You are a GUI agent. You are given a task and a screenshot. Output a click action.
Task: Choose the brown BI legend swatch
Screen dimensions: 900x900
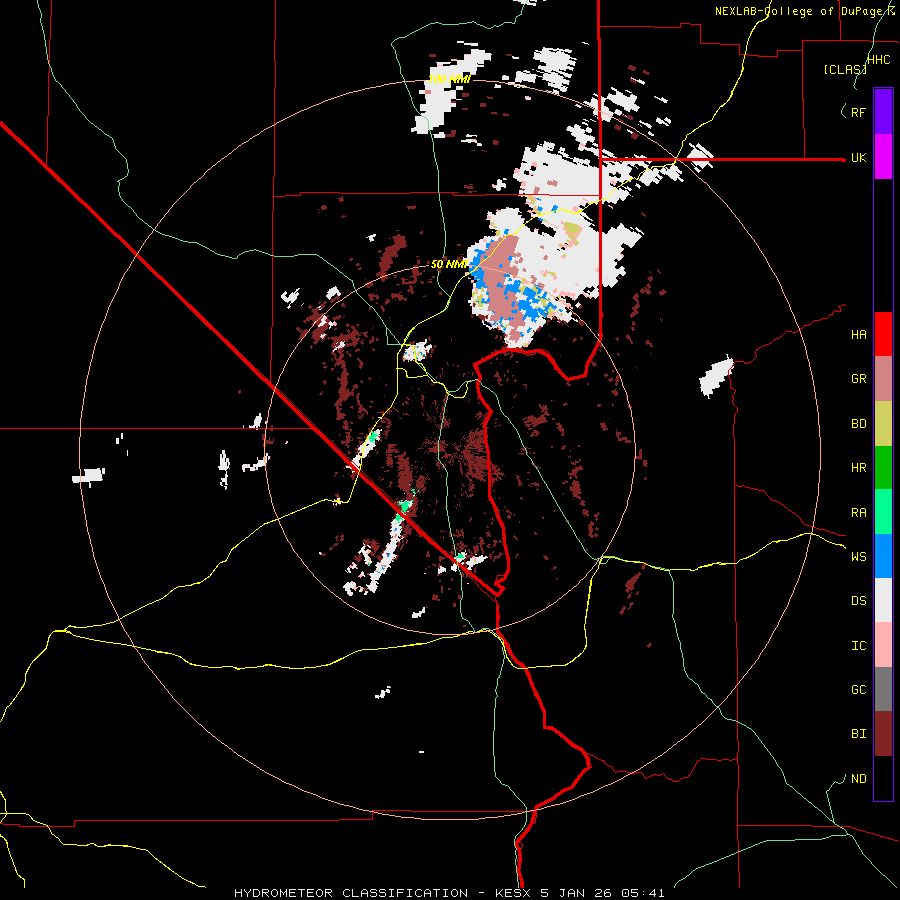click(883, 734)
